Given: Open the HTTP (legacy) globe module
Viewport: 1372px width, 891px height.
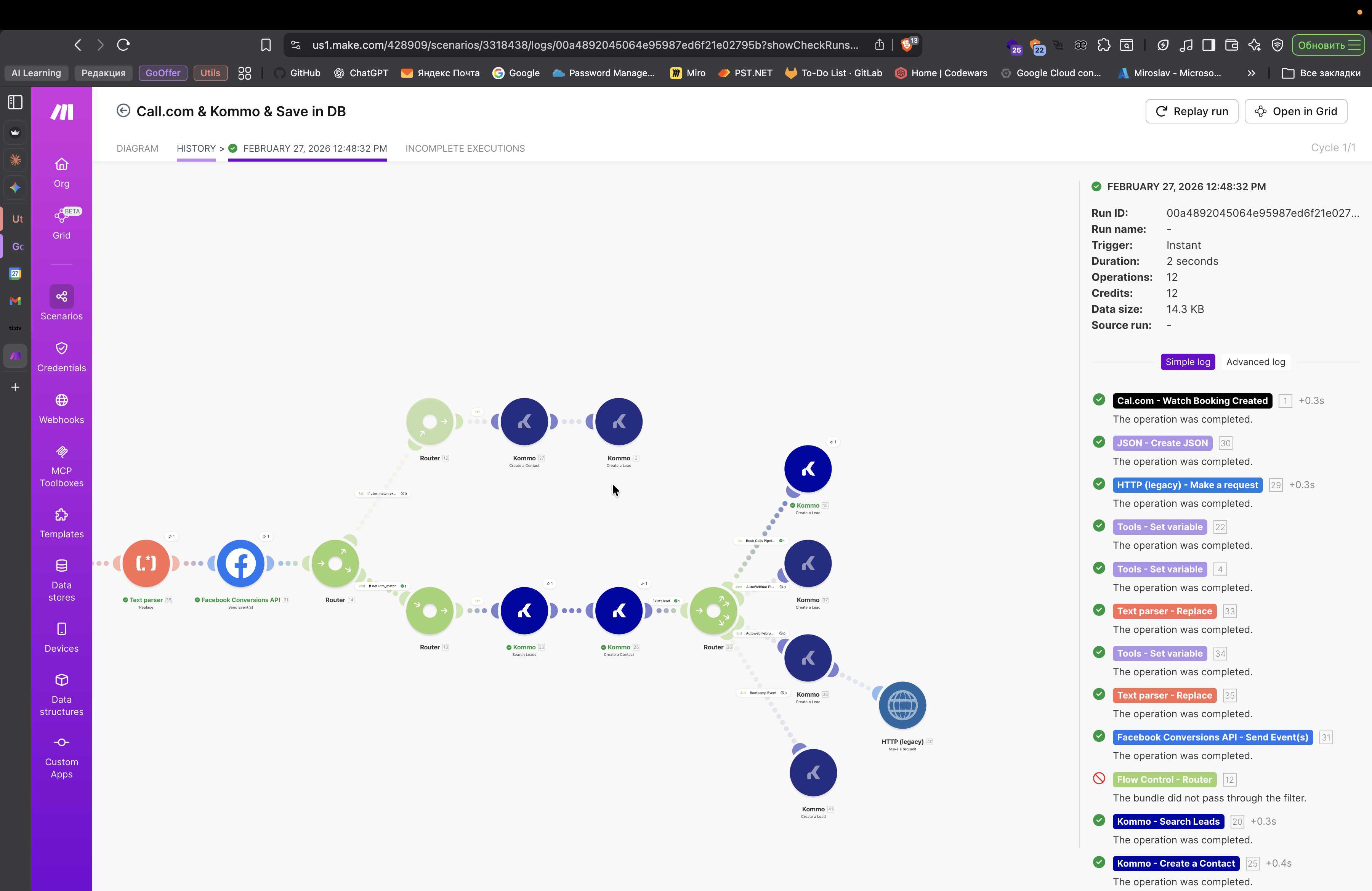Looking at the screenshot, I should (x=902, y=705).
